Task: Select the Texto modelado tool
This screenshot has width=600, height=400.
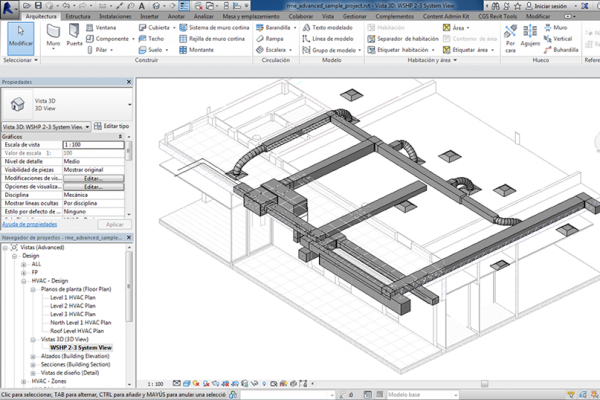Action: click(x=332, y=28)
